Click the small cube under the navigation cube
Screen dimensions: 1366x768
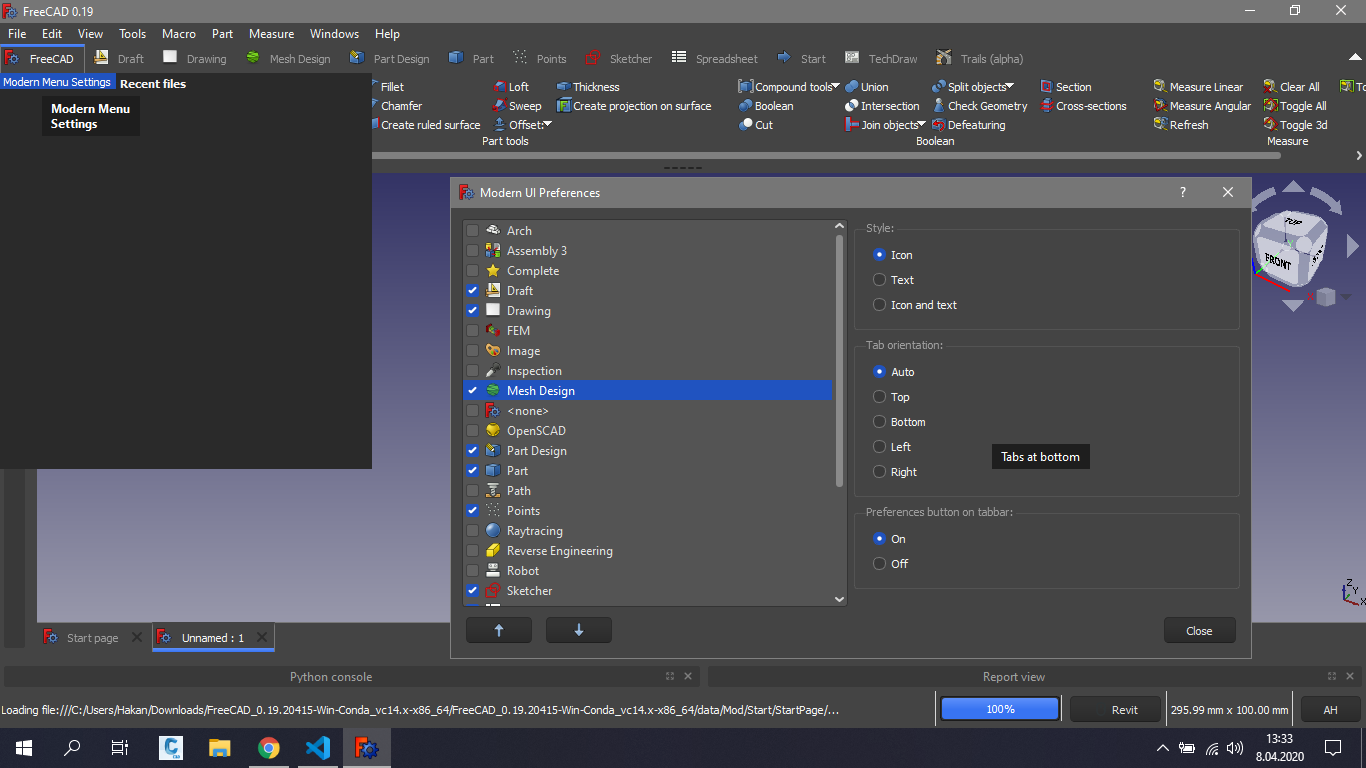click(x=1326, y=297)
